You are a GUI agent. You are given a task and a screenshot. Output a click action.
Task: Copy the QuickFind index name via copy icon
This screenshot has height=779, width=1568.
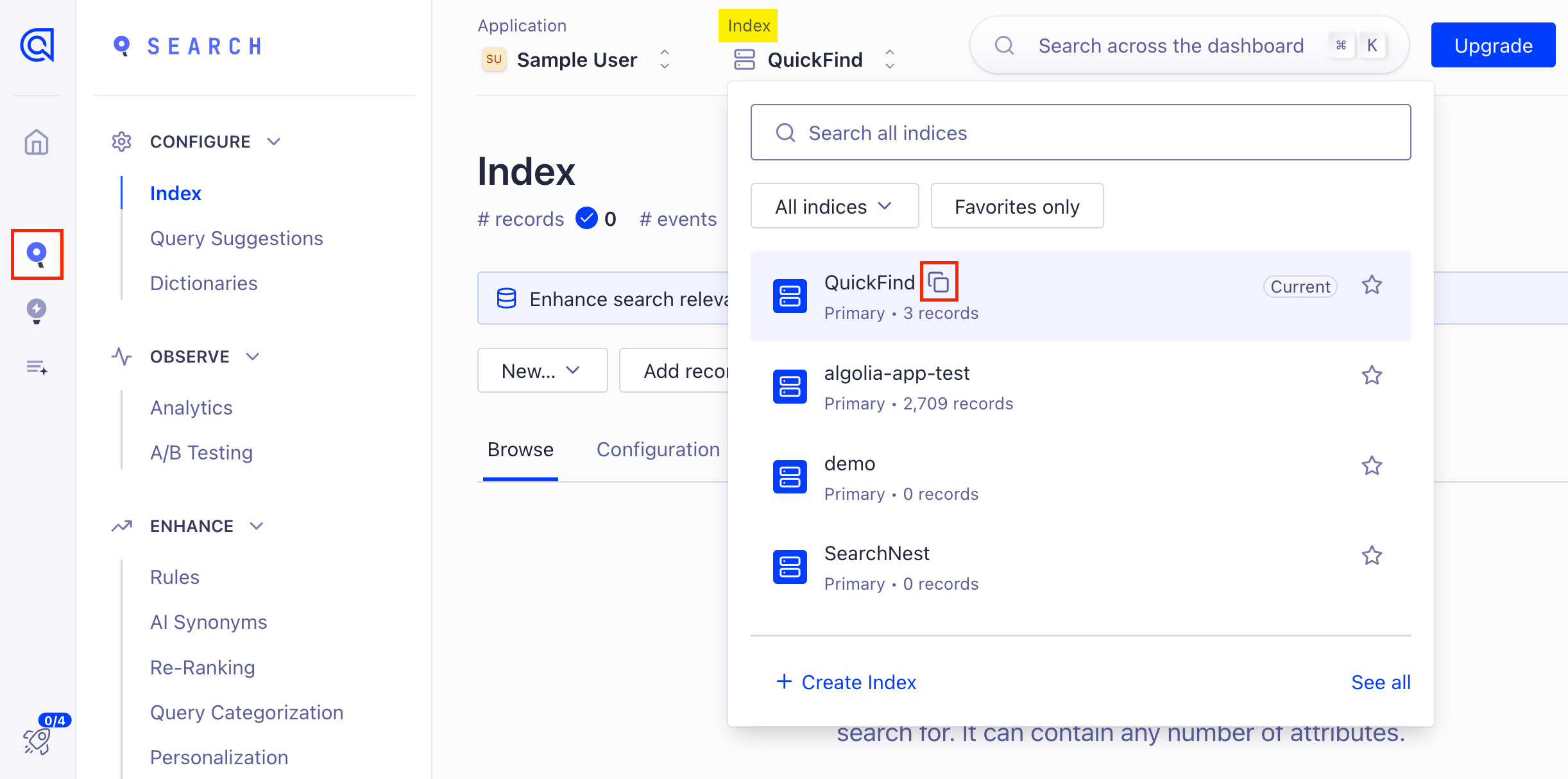[939, 281]
